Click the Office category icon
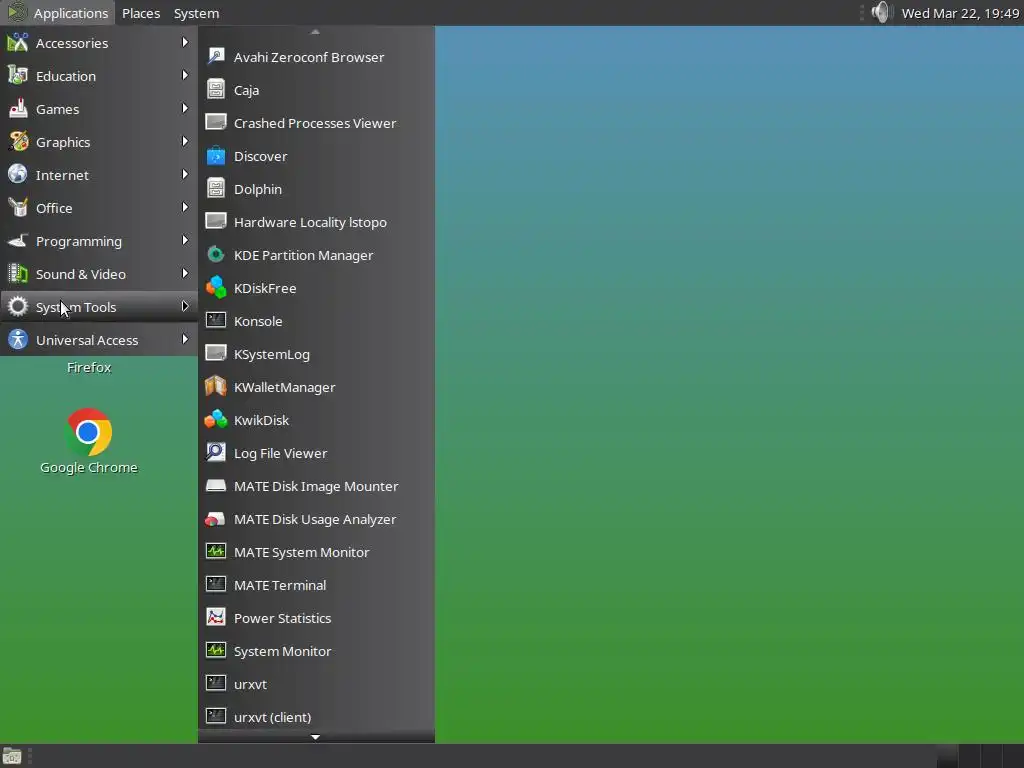The height and width of the screenshot is (768, 1024). tap(18, 207)
